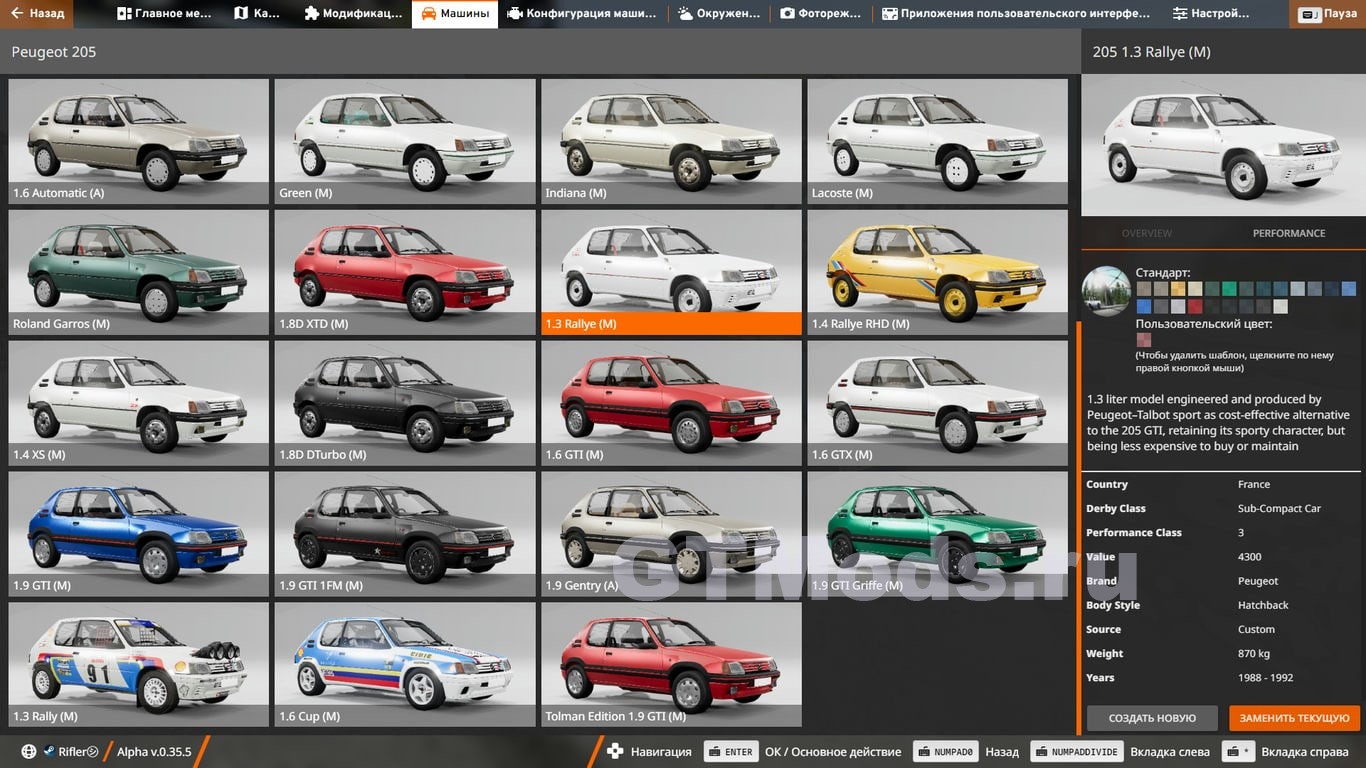Image resolution: width=1366 pixels, height=768 pixels.
Task: Choose the black 1.8D DTurbo (M)
Action: point(405,403)
